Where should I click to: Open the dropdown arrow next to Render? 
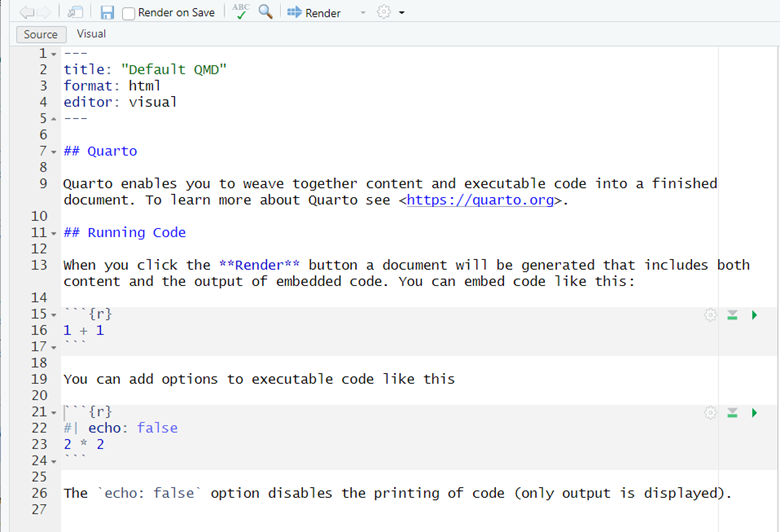[363, 12]
